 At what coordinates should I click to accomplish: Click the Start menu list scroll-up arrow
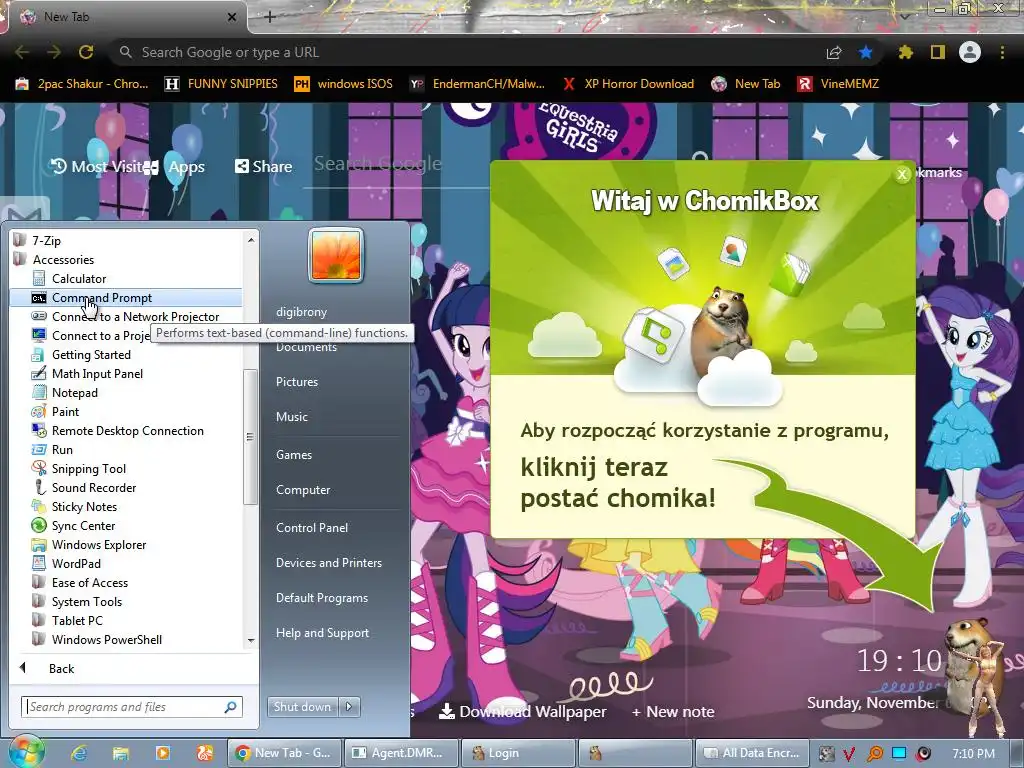click(x=251, y=240)
